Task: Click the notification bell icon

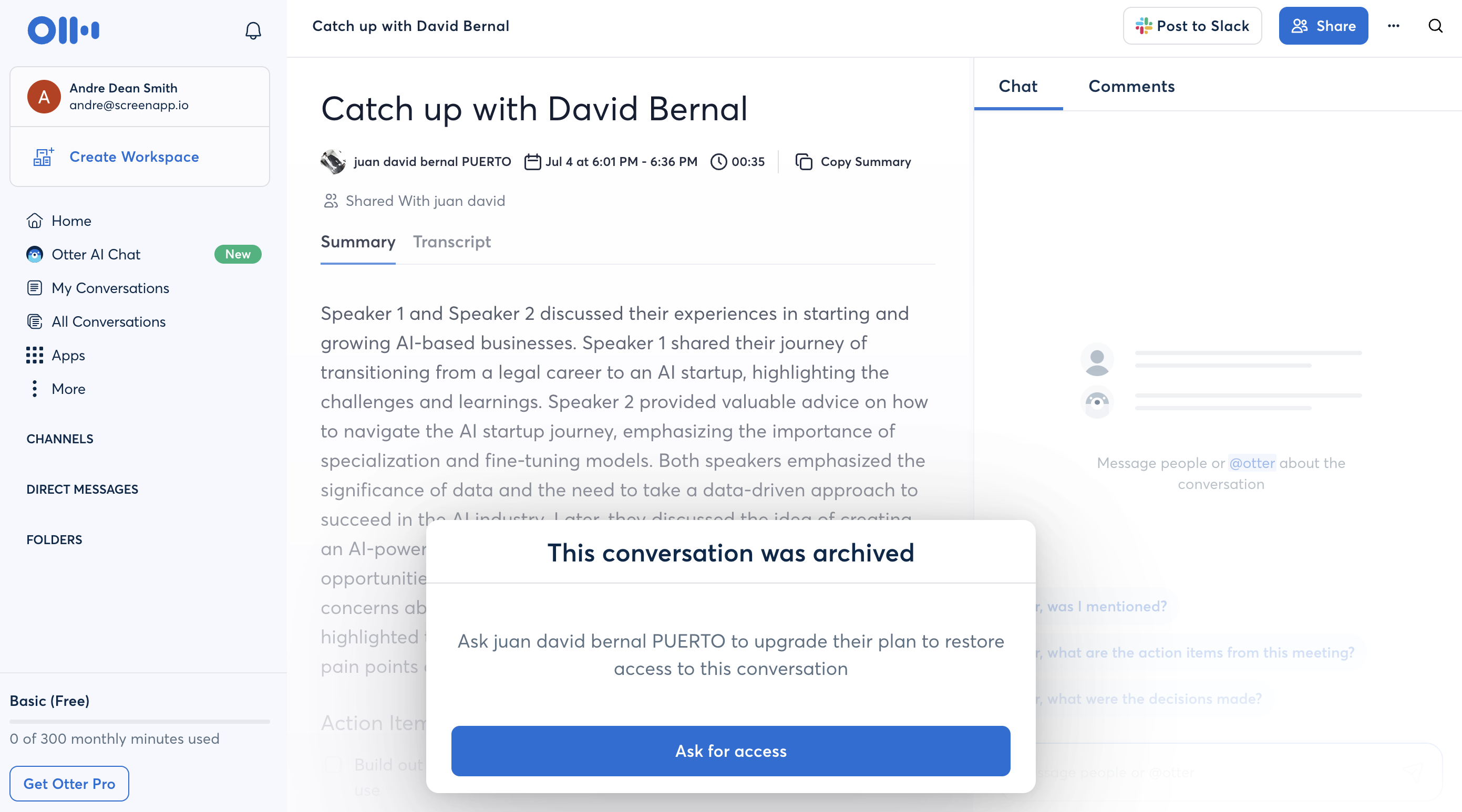Action: (253, 30)
